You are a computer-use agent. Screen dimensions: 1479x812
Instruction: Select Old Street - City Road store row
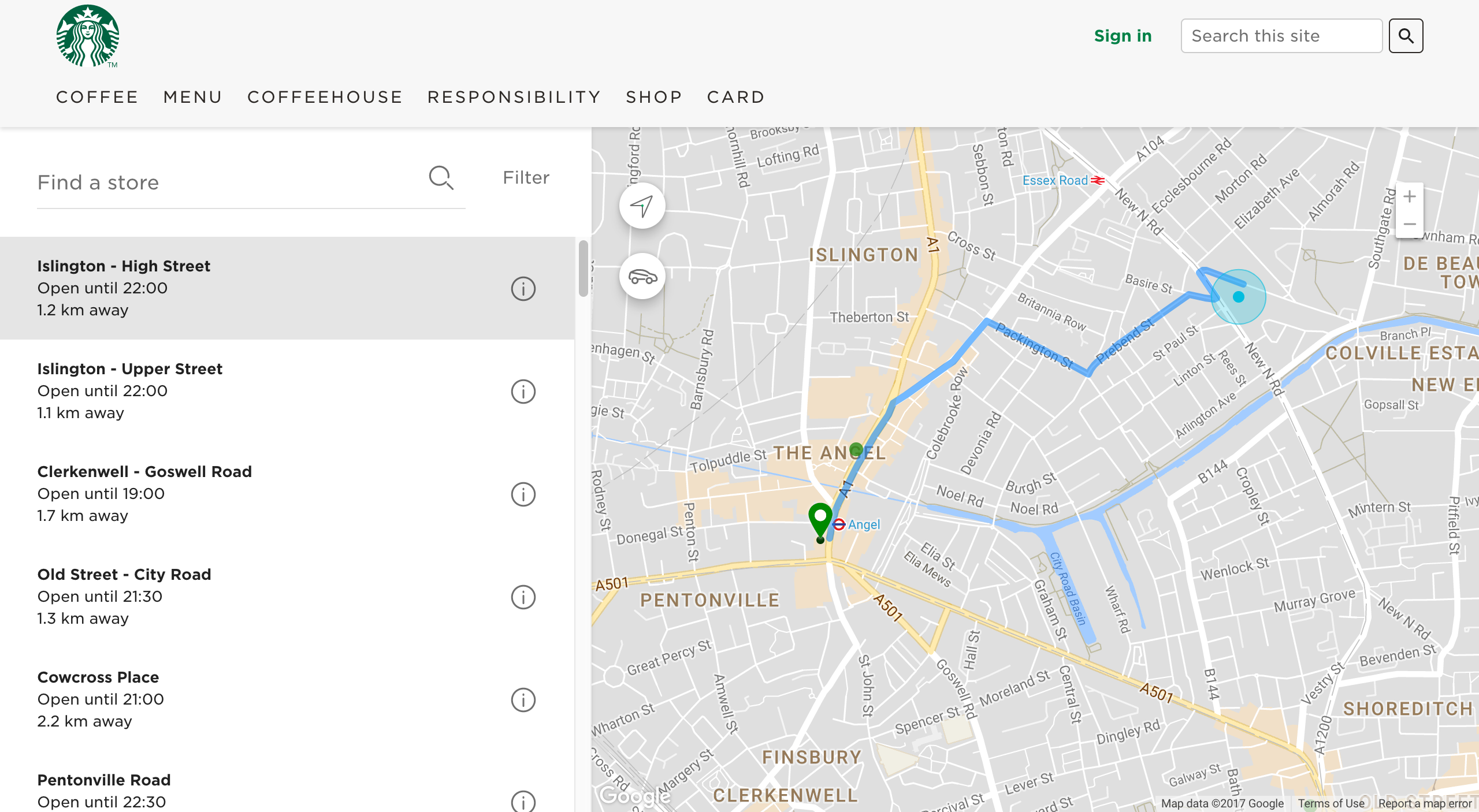287,597
